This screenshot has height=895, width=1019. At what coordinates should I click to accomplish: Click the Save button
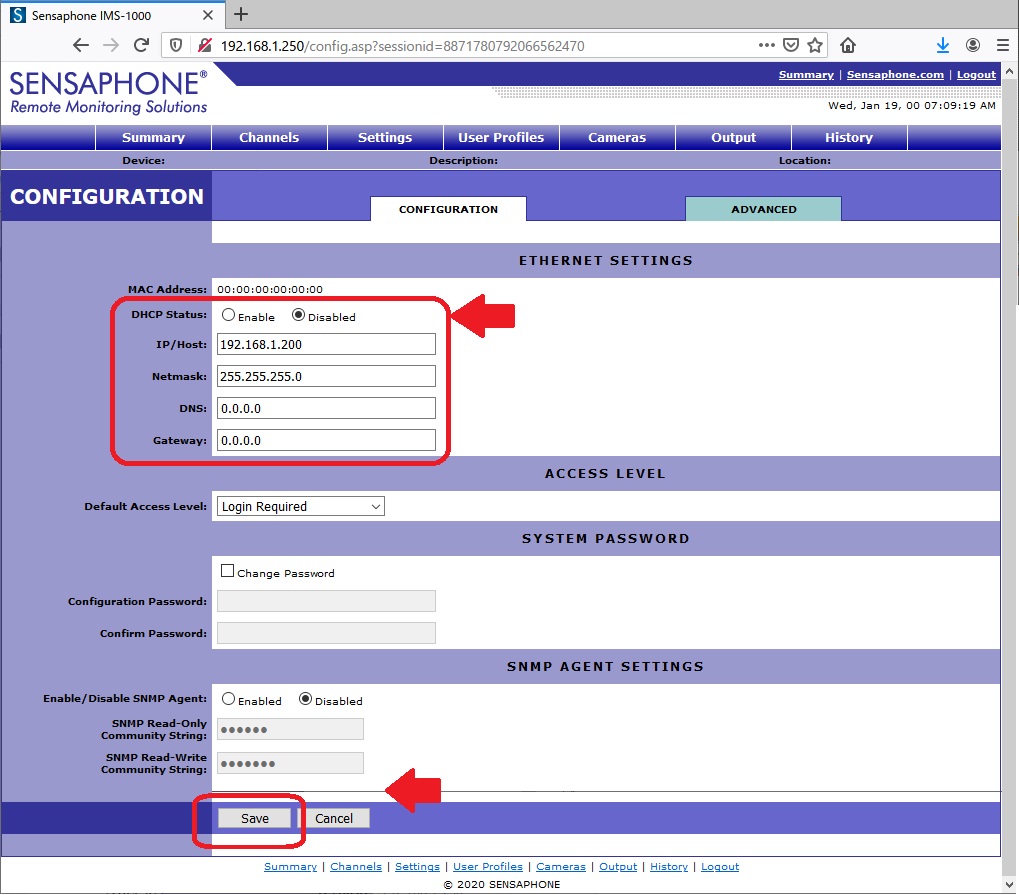(255, 818)
